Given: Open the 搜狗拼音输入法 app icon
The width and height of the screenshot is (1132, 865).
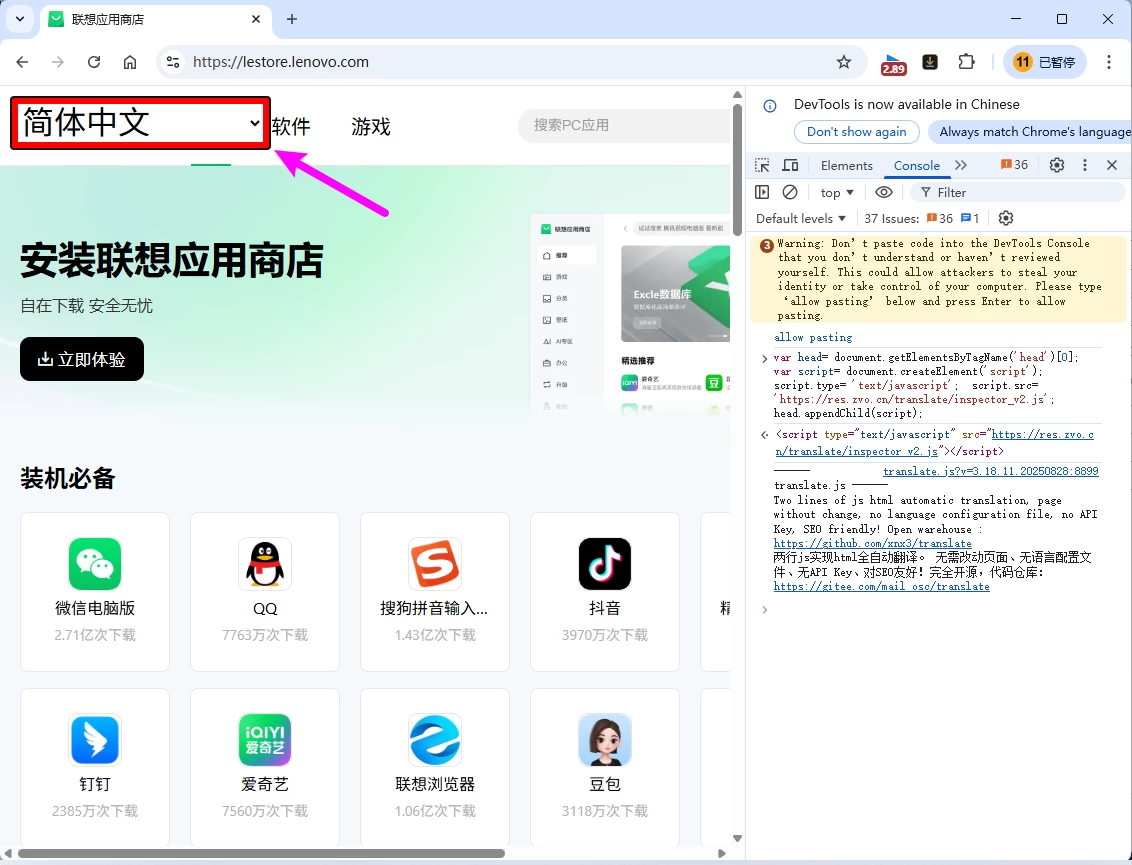Looking at the screenshot, I should pyautogui.click(x=435, y=563).
